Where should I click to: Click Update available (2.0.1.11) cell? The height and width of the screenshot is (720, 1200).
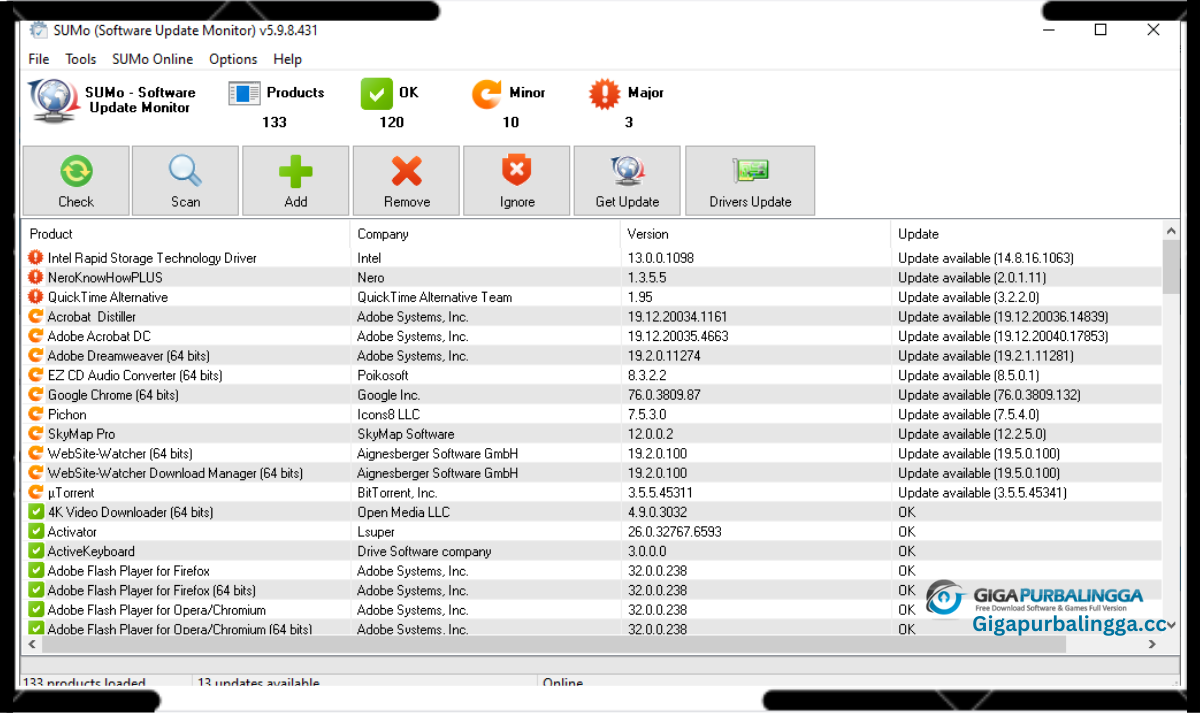tap(972, 277)
